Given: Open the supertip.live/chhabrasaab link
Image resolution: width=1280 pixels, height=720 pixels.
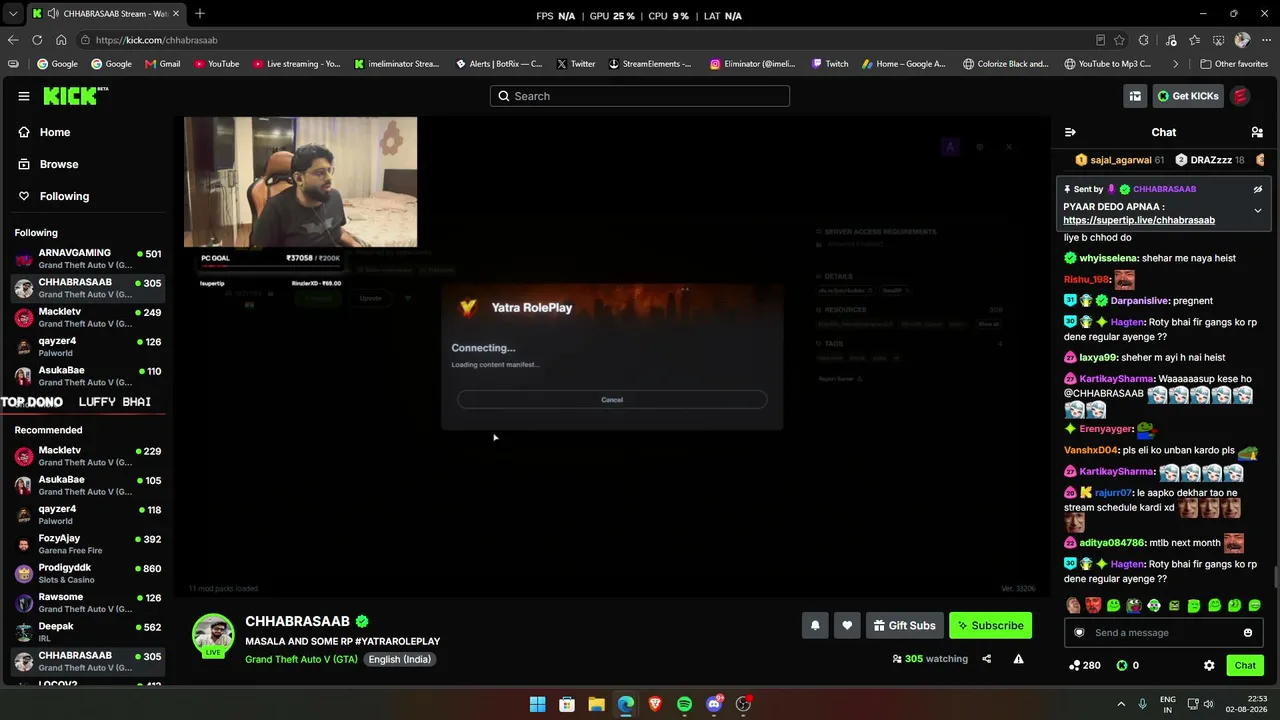Looking at the screenshot, I should pyautogui.click(x=1139, y=220).
